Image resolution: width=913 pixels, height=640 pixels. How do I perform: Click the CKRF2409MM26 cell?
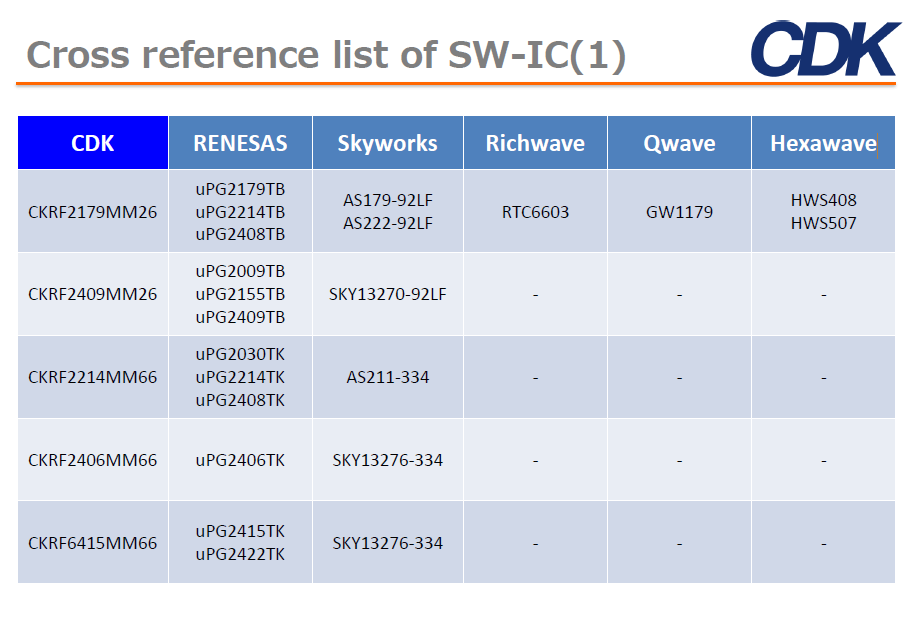(93, 295)
